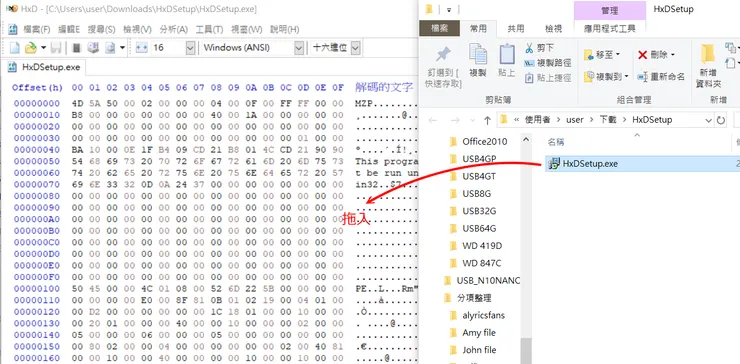The height and width of the screenshot is (364, 740).
Task: Click the 解碼的文字 column header
Action: pos(384,87)
